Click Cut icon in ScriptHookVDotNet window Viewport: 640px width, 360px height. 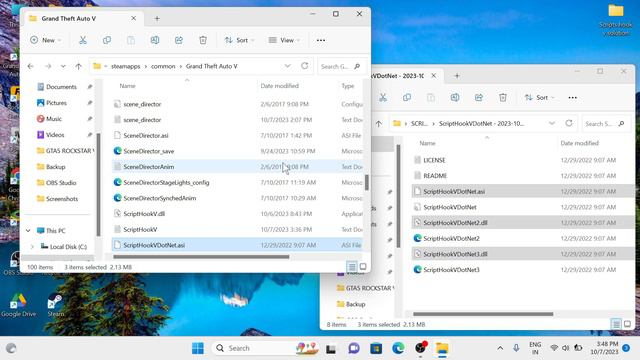383,98
